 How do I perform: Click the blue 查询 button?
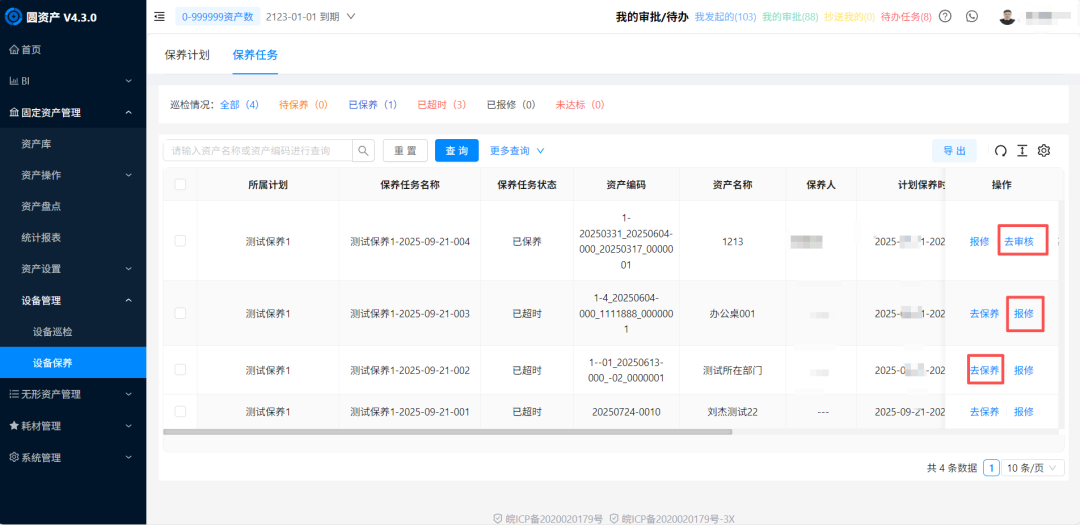click(x=457, y=151)
